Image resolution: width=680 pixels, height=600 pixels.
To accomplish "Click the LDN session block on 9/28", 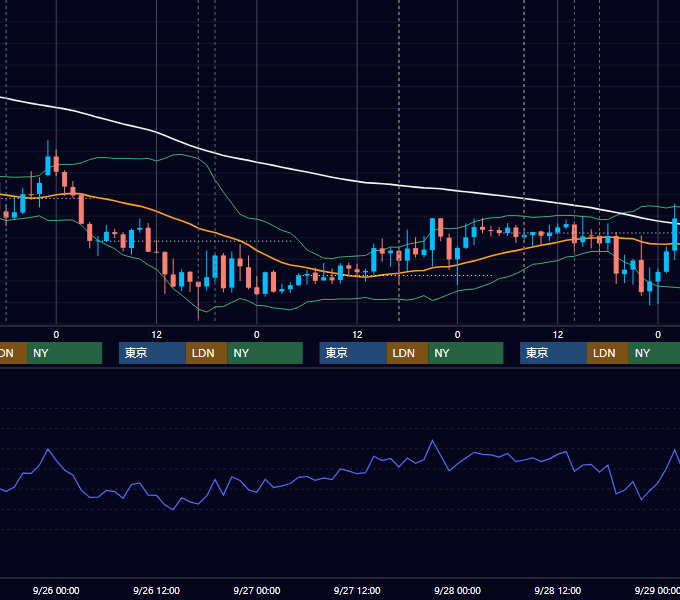I will coord(608,353).
